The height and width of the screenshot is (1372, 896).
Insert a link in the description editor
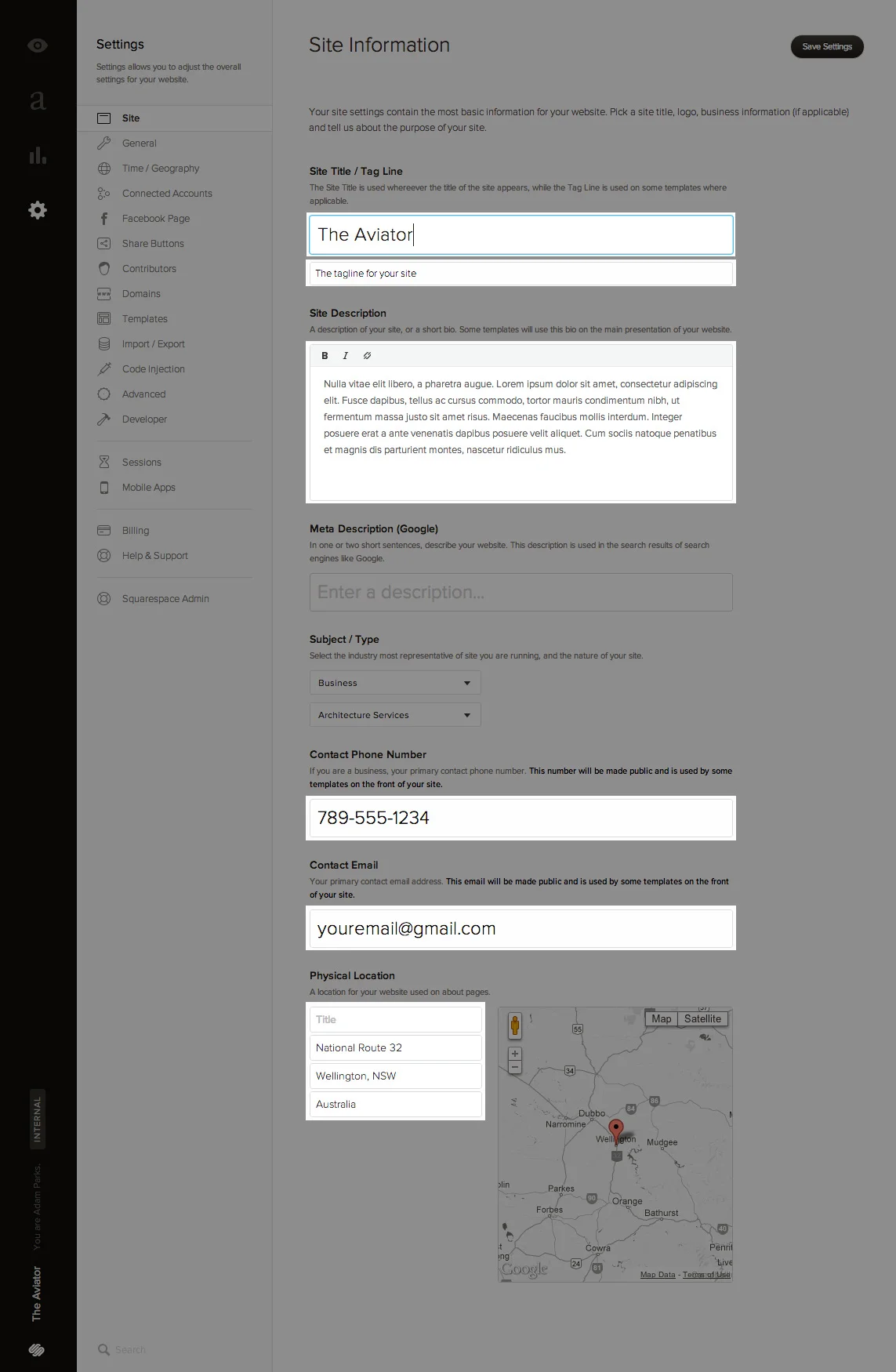tap(367, 356)
